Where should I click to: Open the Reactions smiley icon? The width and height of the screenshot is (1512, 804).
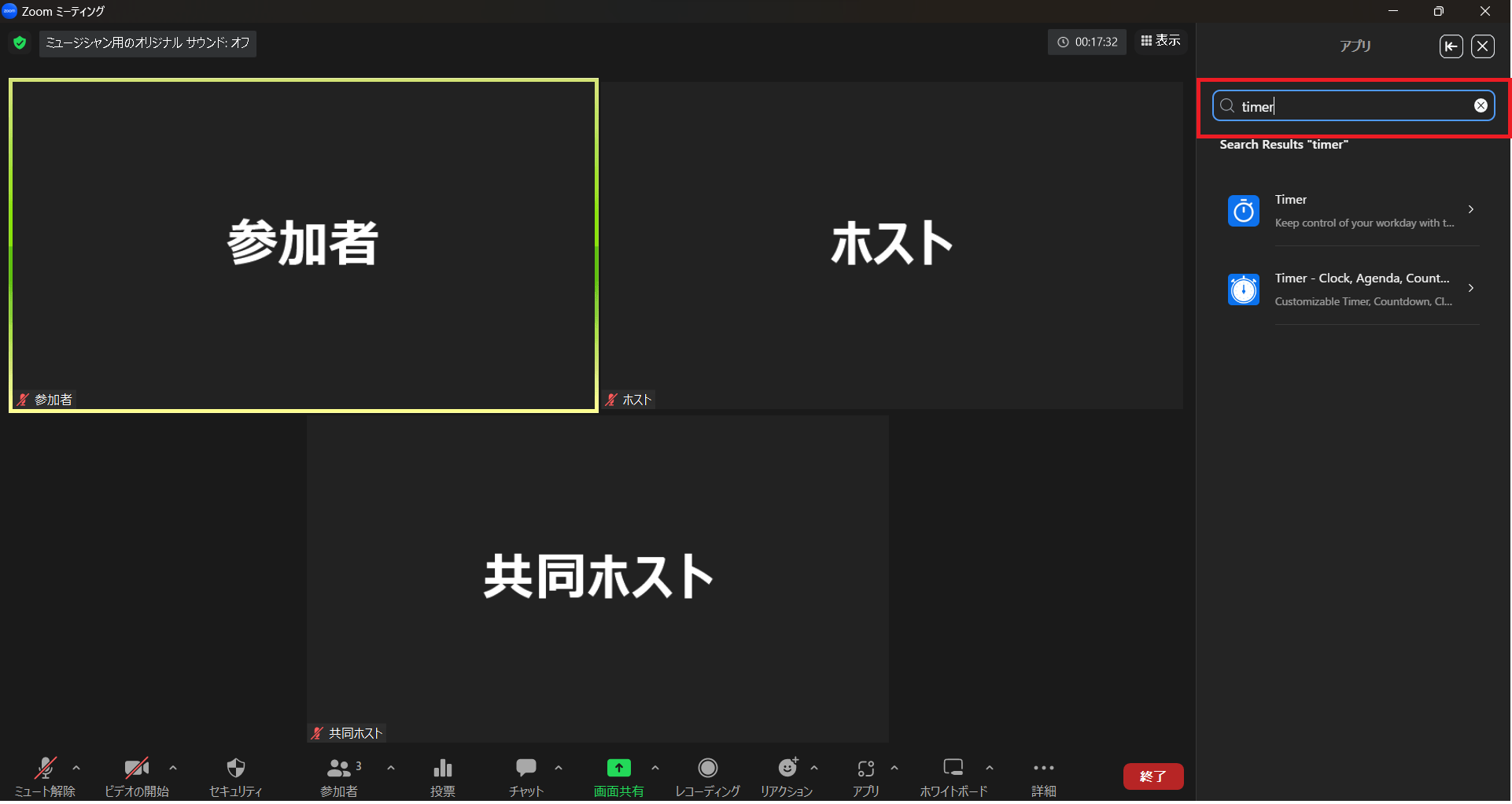click(x=787, y=769)
